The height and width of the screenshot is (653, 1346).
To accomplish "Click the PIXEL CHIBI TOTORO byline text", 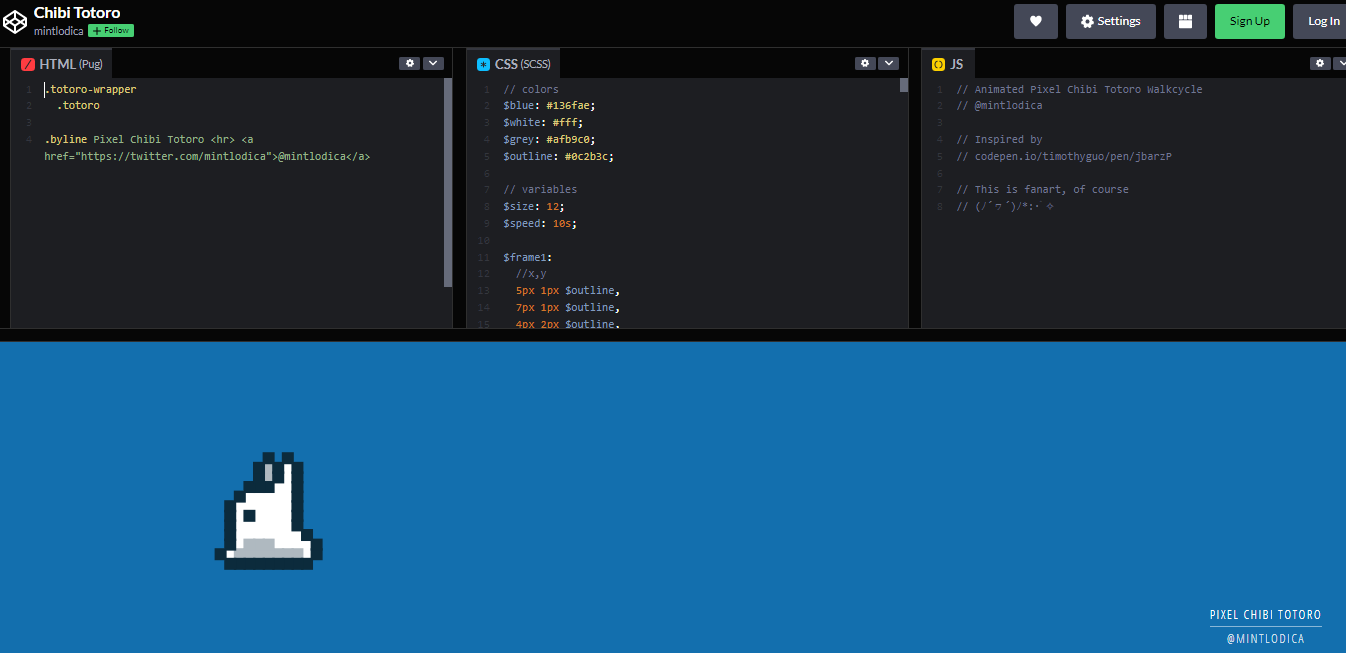I will pyautogui.click(x=1265, y=615).
